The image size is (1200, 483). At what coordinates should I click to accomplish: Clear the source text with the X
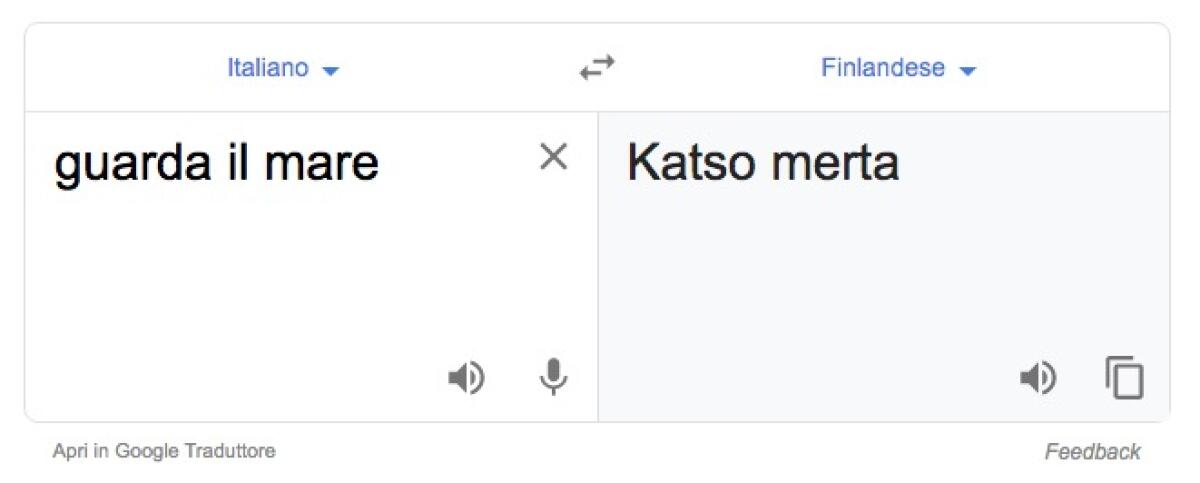tap(553, 157)
